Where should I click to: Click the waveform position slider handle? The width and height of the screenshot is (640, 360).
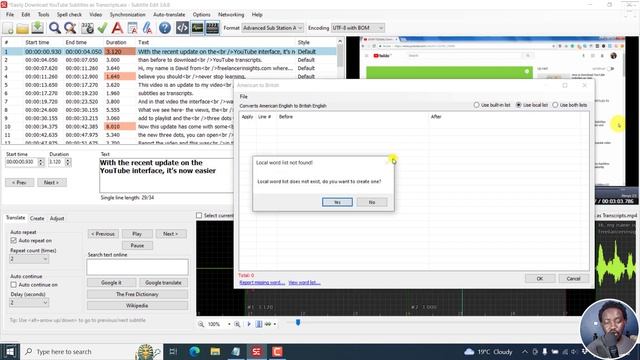pyautogui.click(x=298, y=322)
